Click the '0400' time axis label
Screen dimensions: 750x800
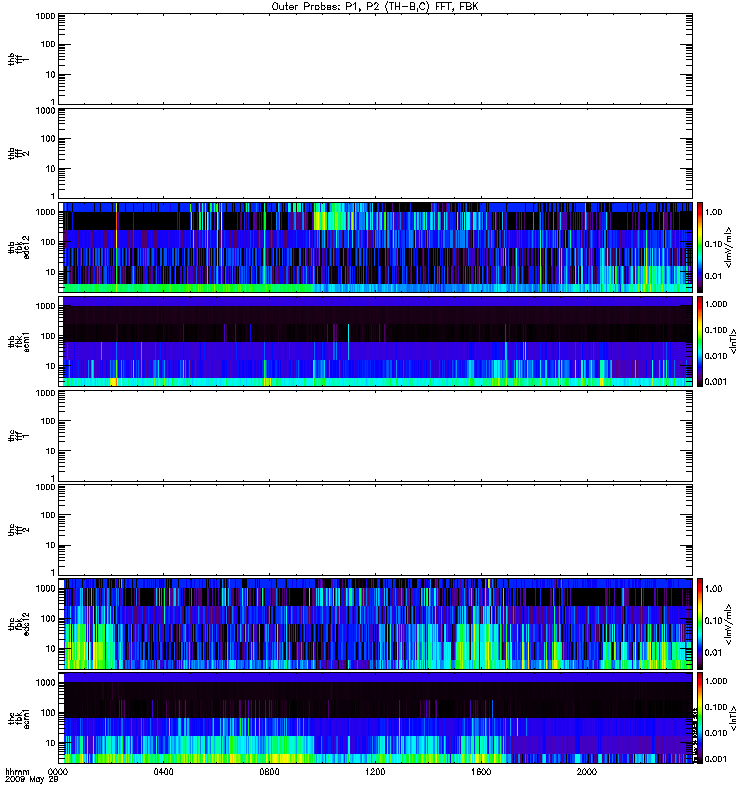click(163, 772)
